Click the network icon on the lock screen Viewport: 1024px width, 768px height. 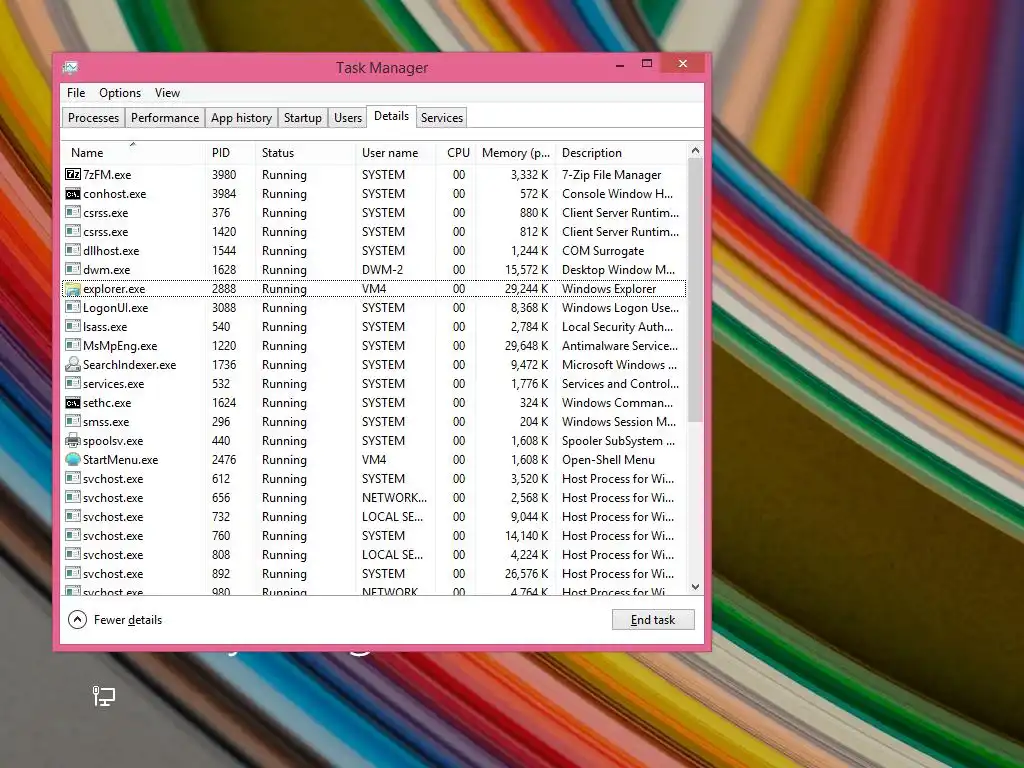(x=103, y=696)
